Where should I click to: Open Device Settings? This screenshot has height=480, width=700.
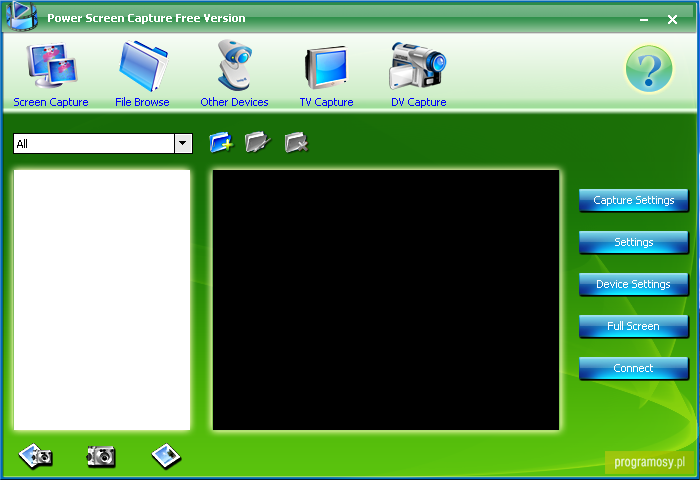tap(633, 284)
